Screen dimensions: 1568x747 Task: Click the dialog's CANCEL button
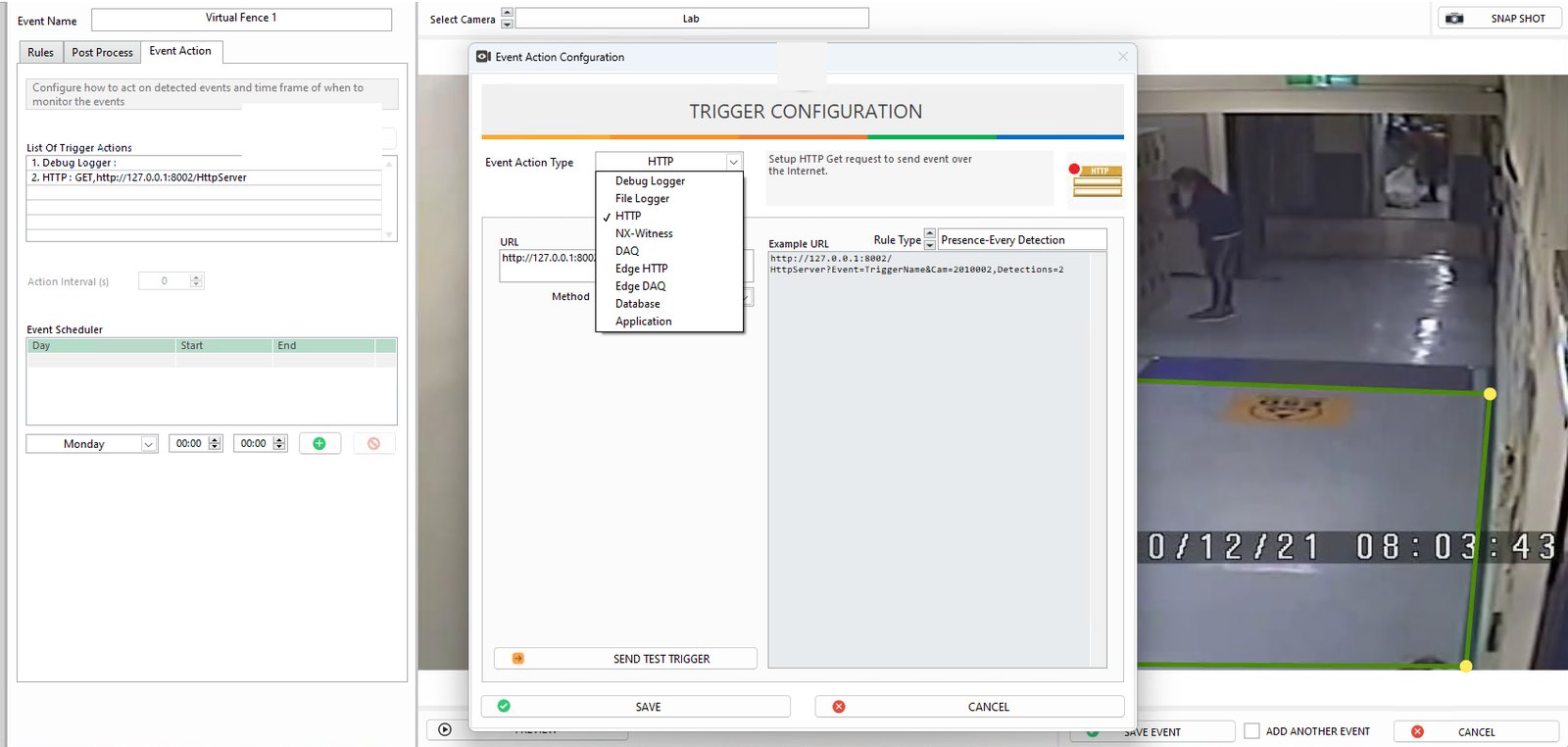pyautogui.click(x=970, y=707)
